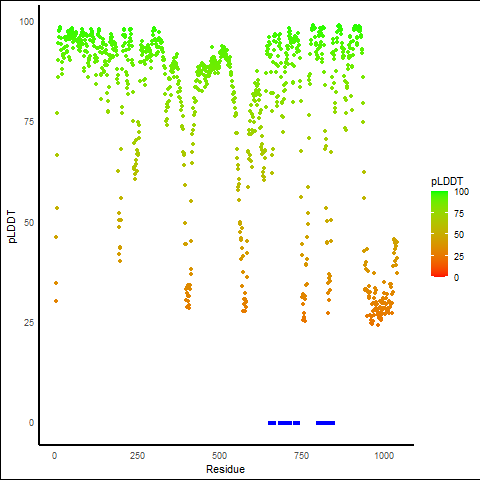The width and height of the screenshot is (480, 480).
Task: Click the longest blue segment near residue 825
Action: (x=325, y=423)
